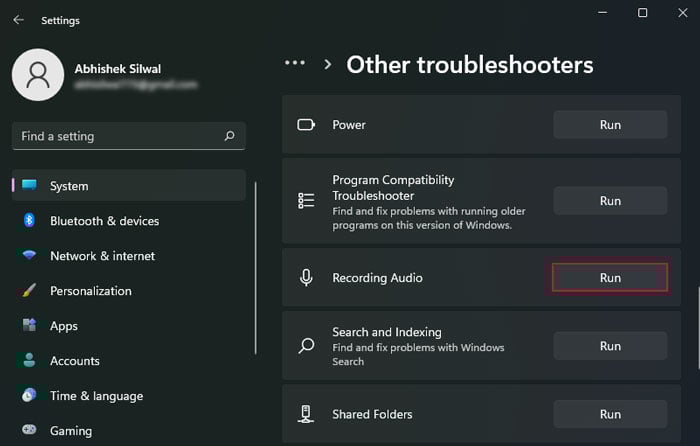Click the Accounts person icon

coord(29,360)
